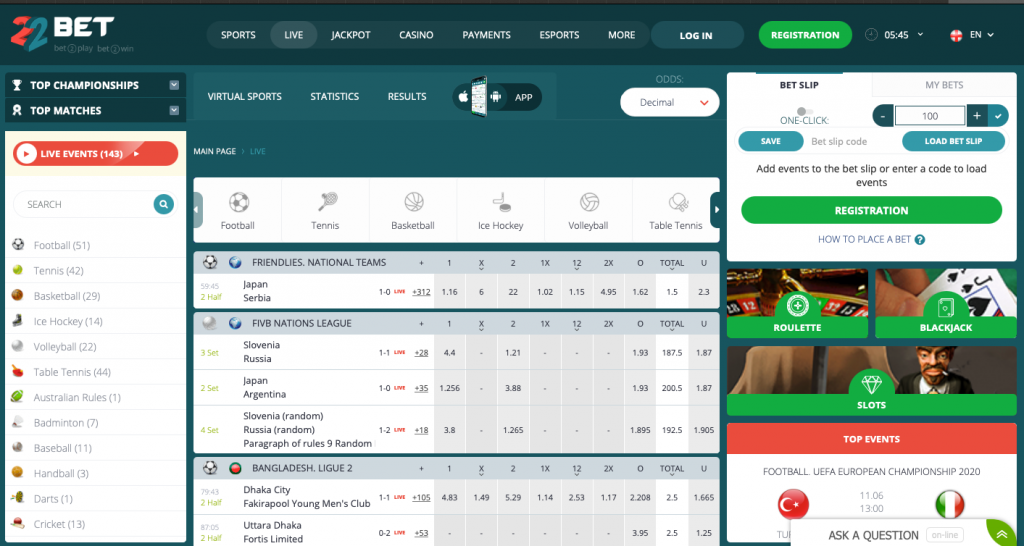This screenshot has width=1024, height=546.
Task: Click the trophy icon of Top Championships
Action: coord(18,85)
